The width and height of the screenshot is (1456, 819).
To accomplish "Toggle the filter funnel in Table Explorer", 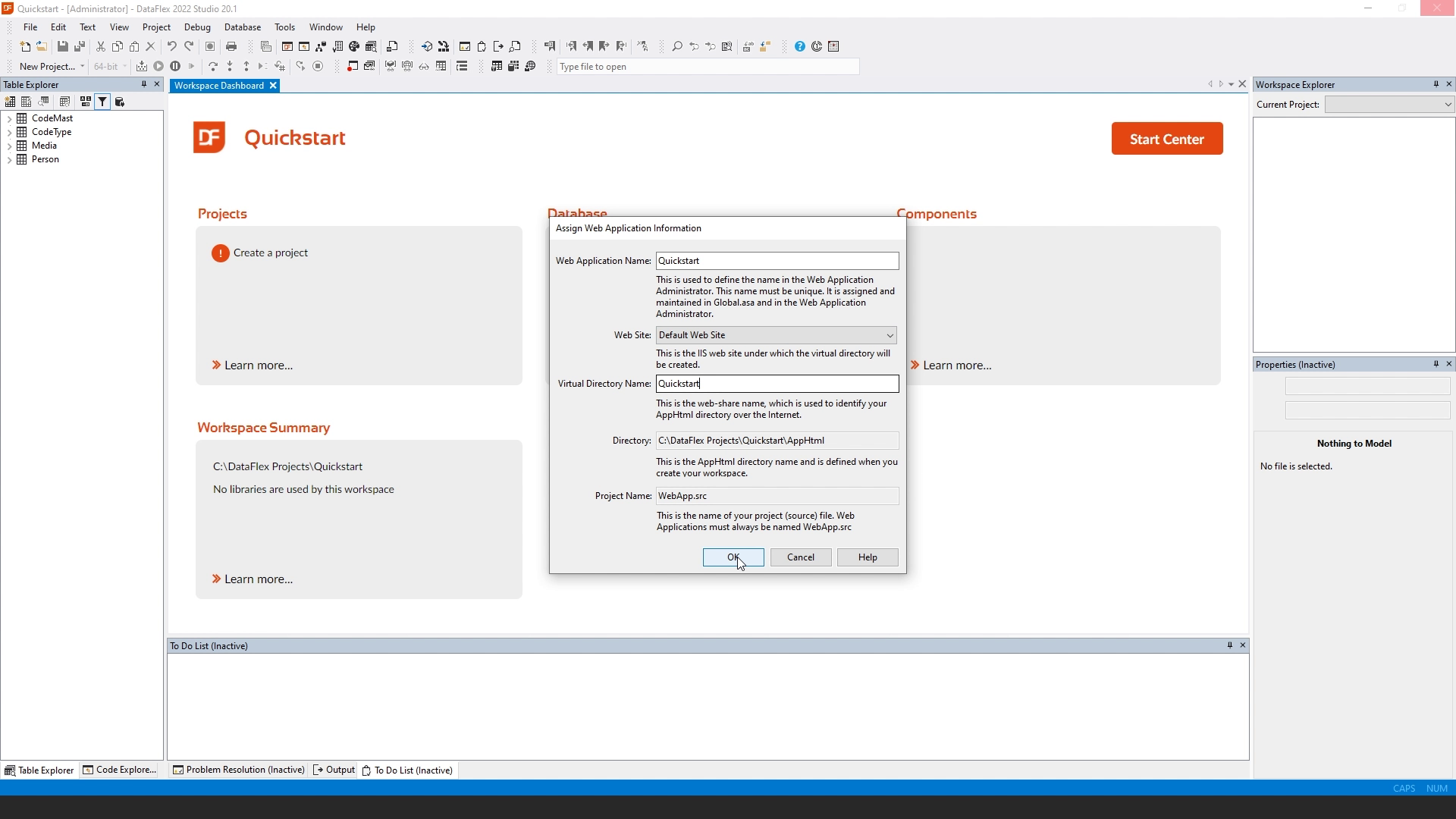I will coord(102,102).
